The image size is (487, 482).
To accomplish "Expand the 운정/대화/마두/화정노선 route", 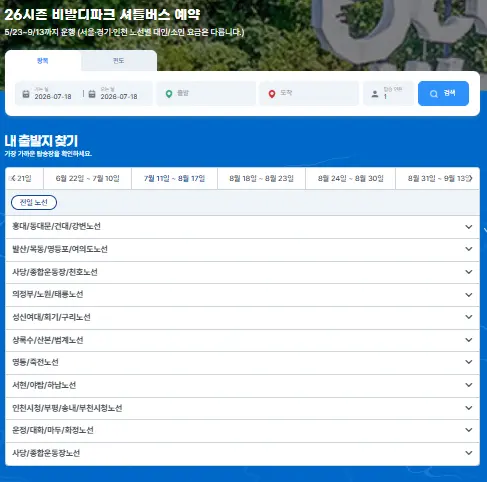I will click(x=242, y=430).
